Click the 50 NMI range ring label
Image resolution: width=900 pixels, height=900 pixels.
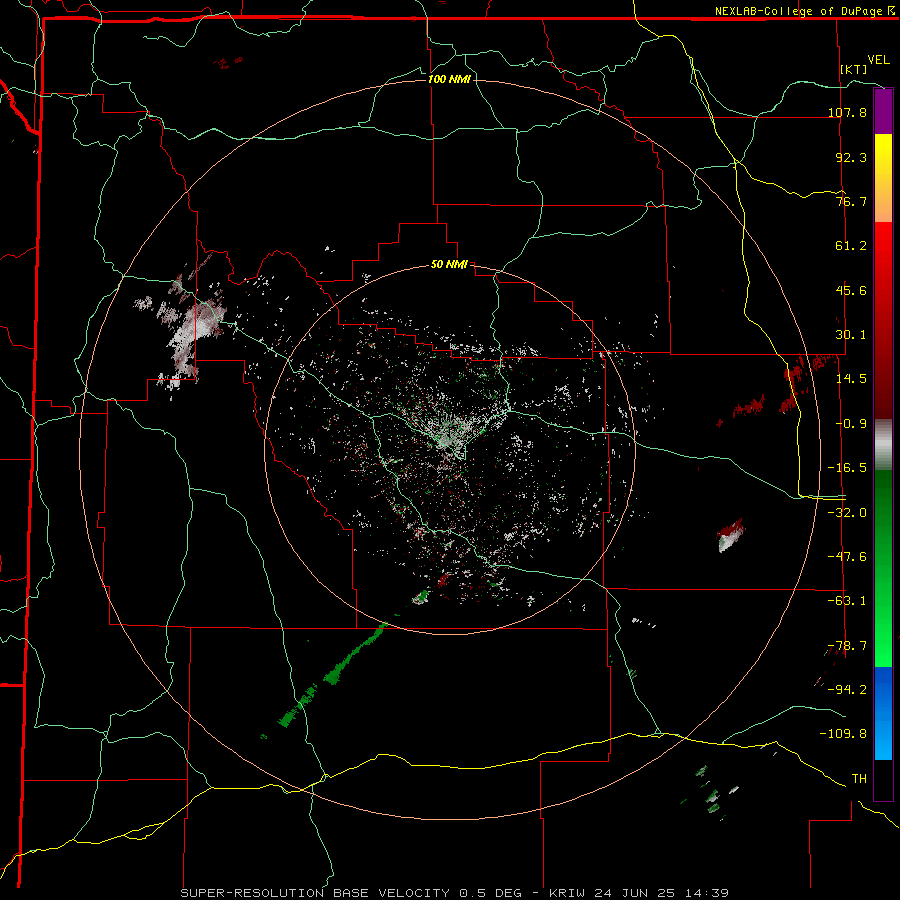449,265
